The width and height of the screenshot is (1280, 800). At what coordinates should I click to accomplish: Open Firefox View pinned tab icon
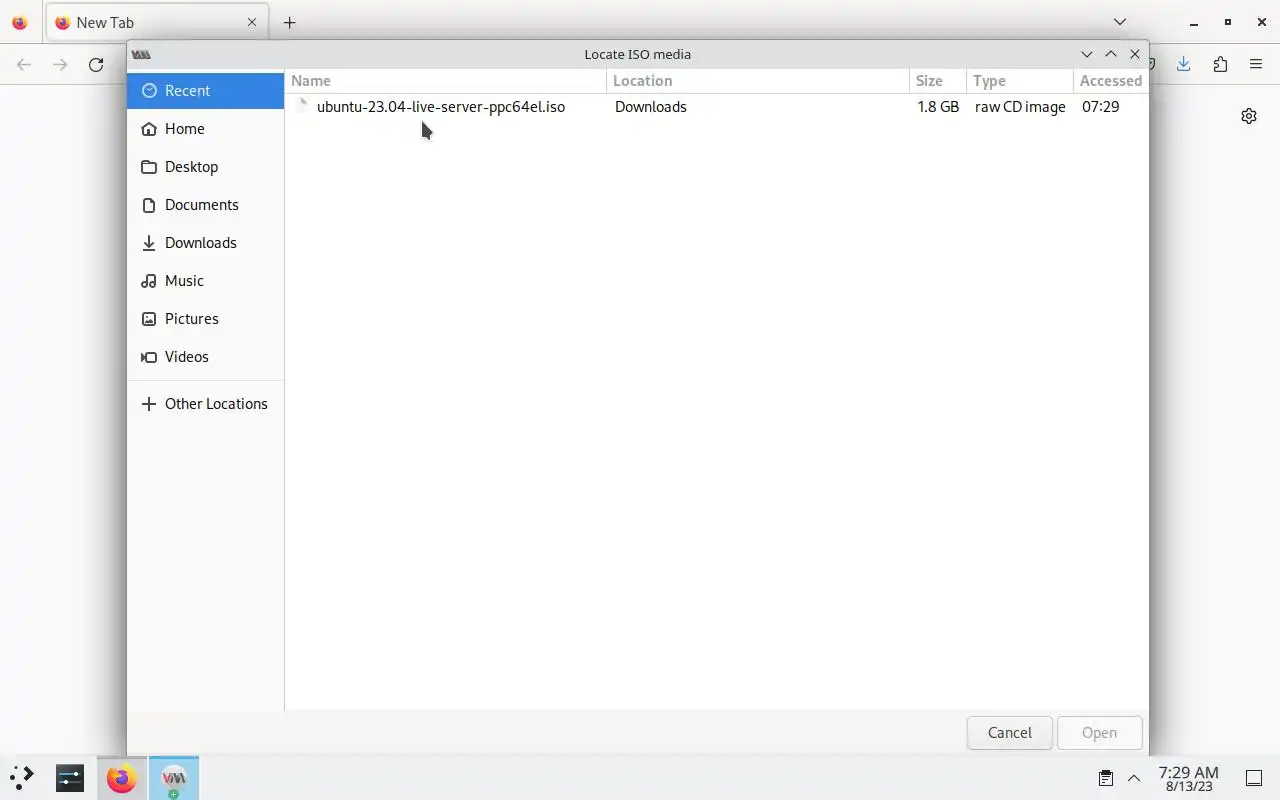[20, 22]
